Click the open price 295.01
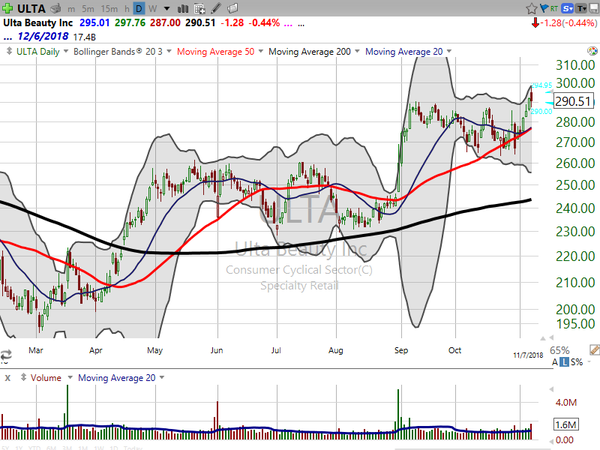This screenshot has height=450, width=600. (95, 23)
